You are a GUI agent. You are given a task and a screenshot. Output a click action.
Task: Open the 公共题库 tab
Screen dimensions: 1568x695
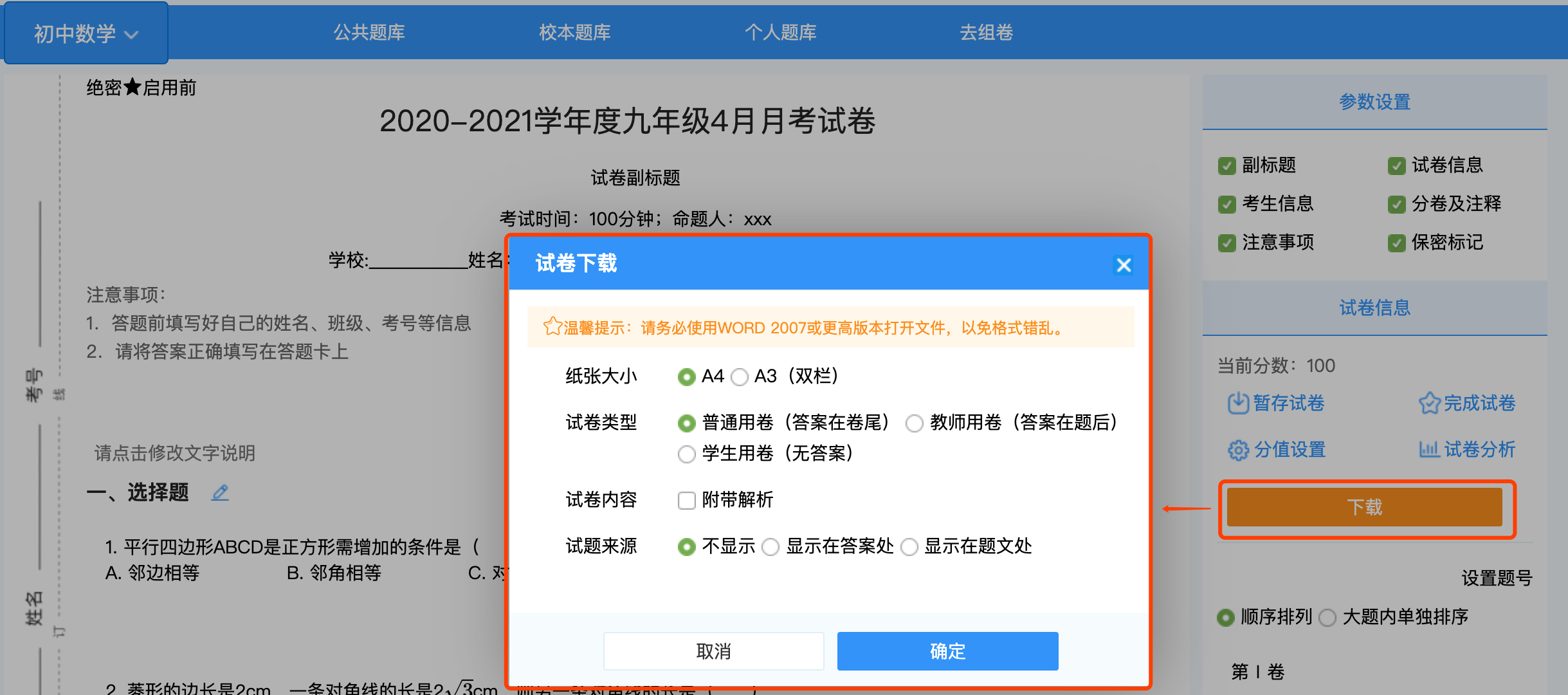[x=369, y=32]
